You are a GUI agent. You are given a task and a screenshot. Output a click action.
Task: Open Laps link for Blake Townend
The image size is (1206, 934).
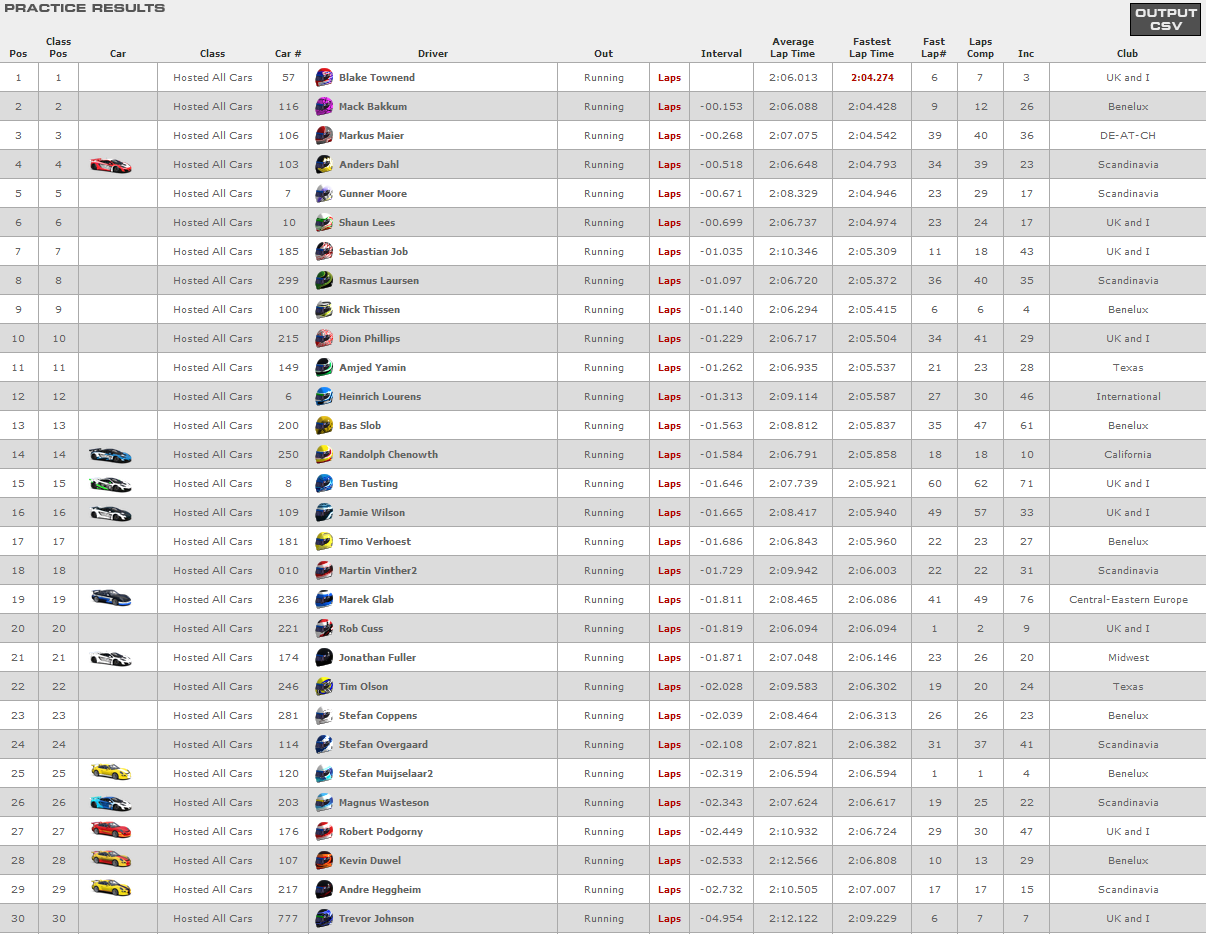pos(669,78)
